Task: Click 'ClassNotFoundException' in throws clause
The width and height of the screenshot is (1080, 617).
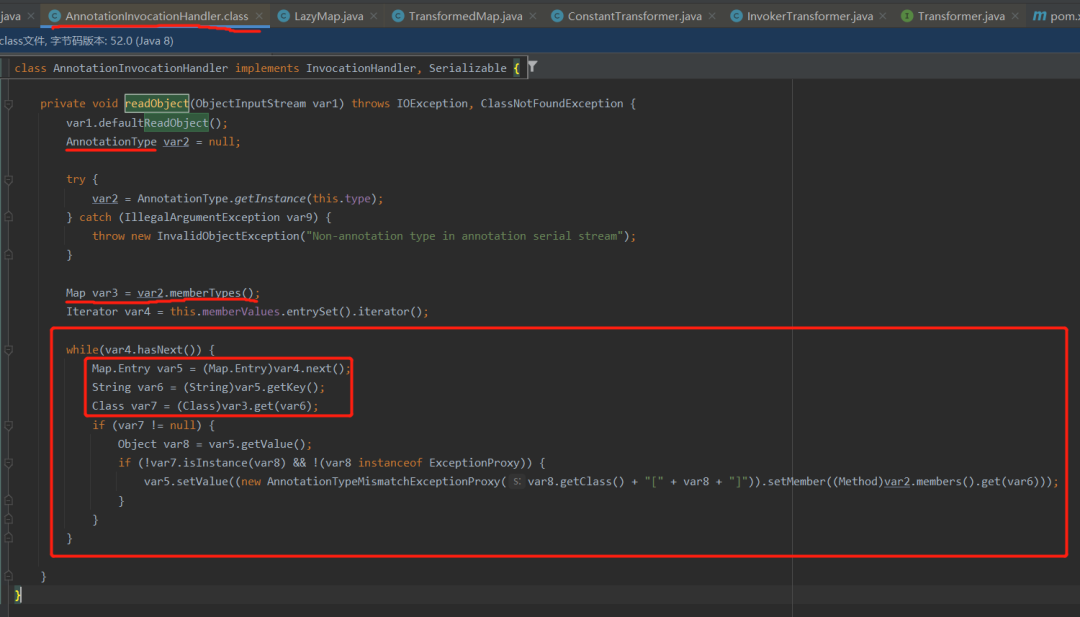Action: pos(552,103)
